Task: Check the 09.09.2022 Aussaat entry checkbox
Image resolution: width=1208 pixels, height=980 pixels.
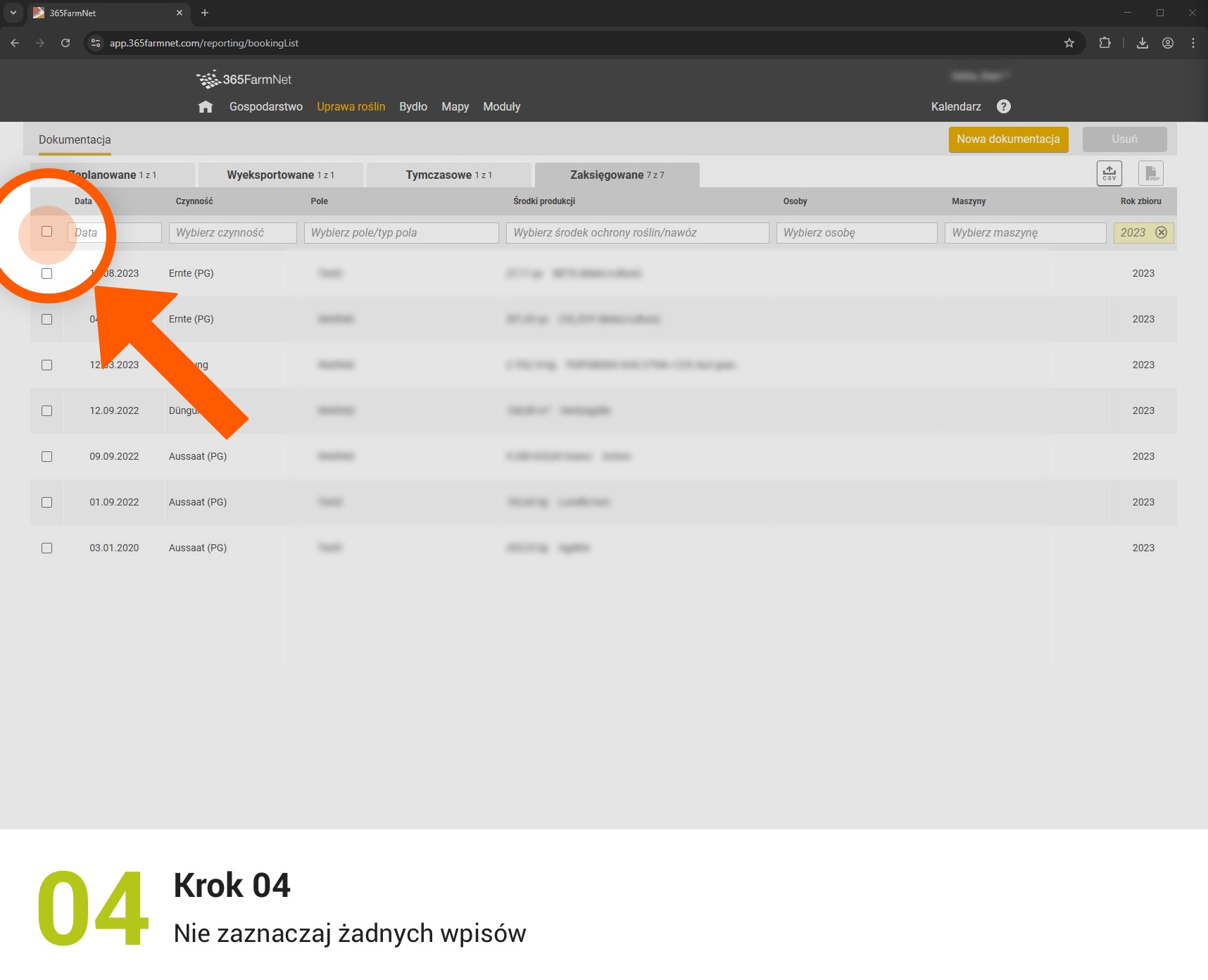Action: pyautogui.click(x=47, y=457)
